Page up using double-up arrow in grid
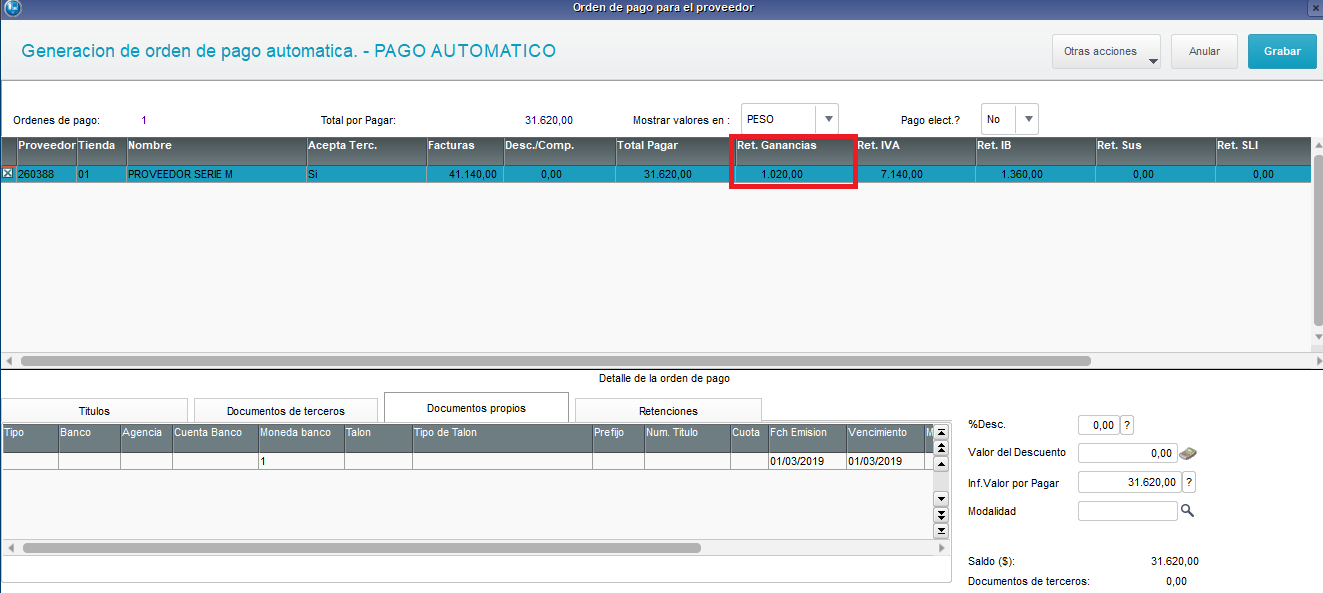Screen dimensions: 1323x593 click(941, 449)
